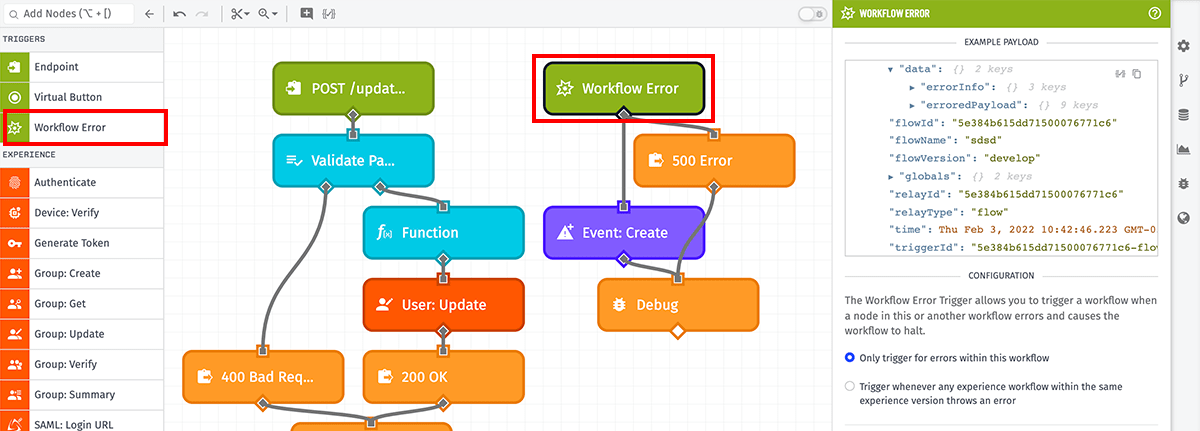
Task: Expand the "errorInfo" key in payload
Action: pyautogui.click(x=912, y=88)
